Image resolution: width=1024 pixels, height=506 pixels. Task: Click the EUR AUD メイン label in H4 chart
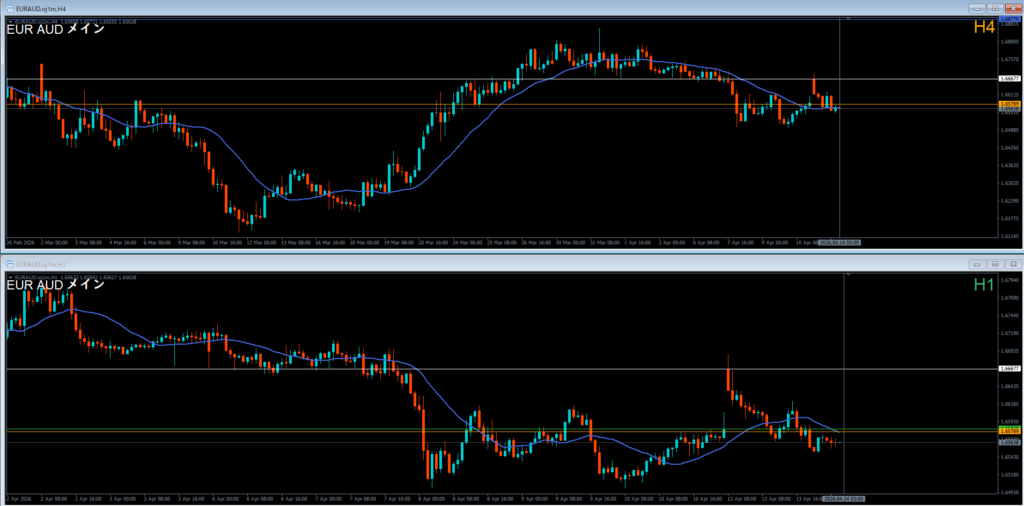[55, 29]
